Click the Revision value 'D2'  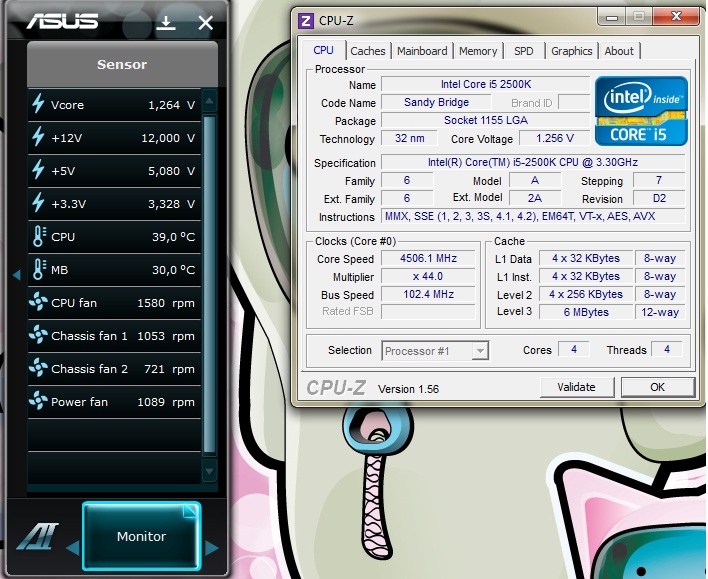click(x=659, y=198)
